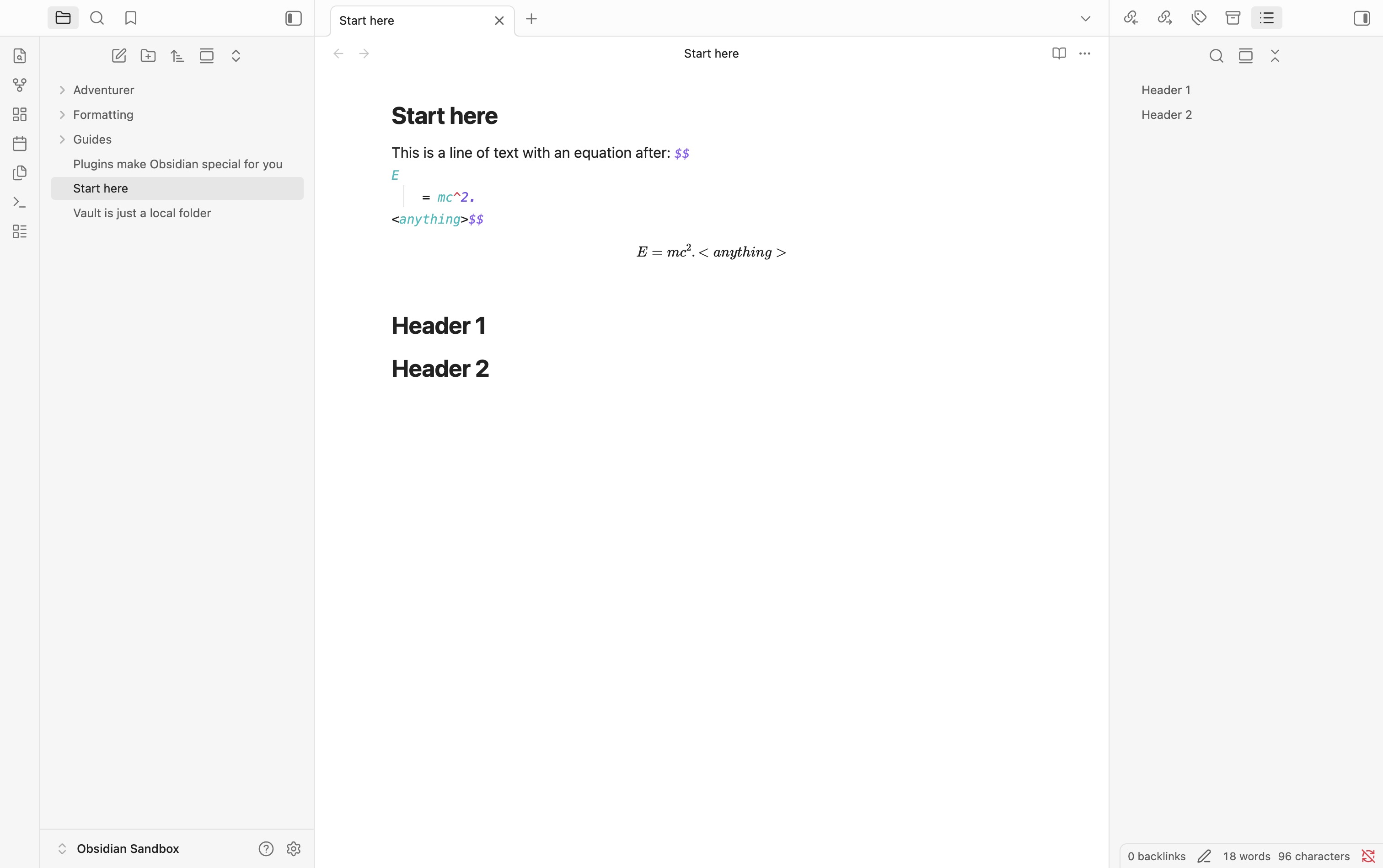The image size is (1383, 868).
Task: Open the tab list dropdown arrow
Action: point(1085,19)
